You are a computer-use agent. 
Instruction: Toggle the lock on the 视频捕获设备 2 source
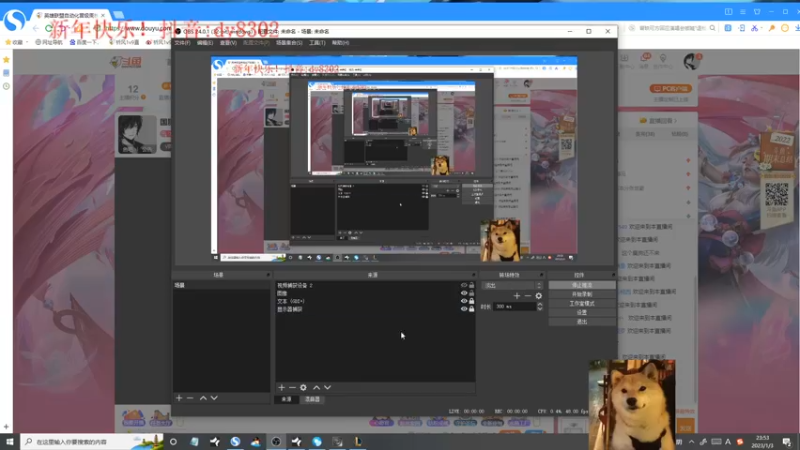(x=471, y=285)
